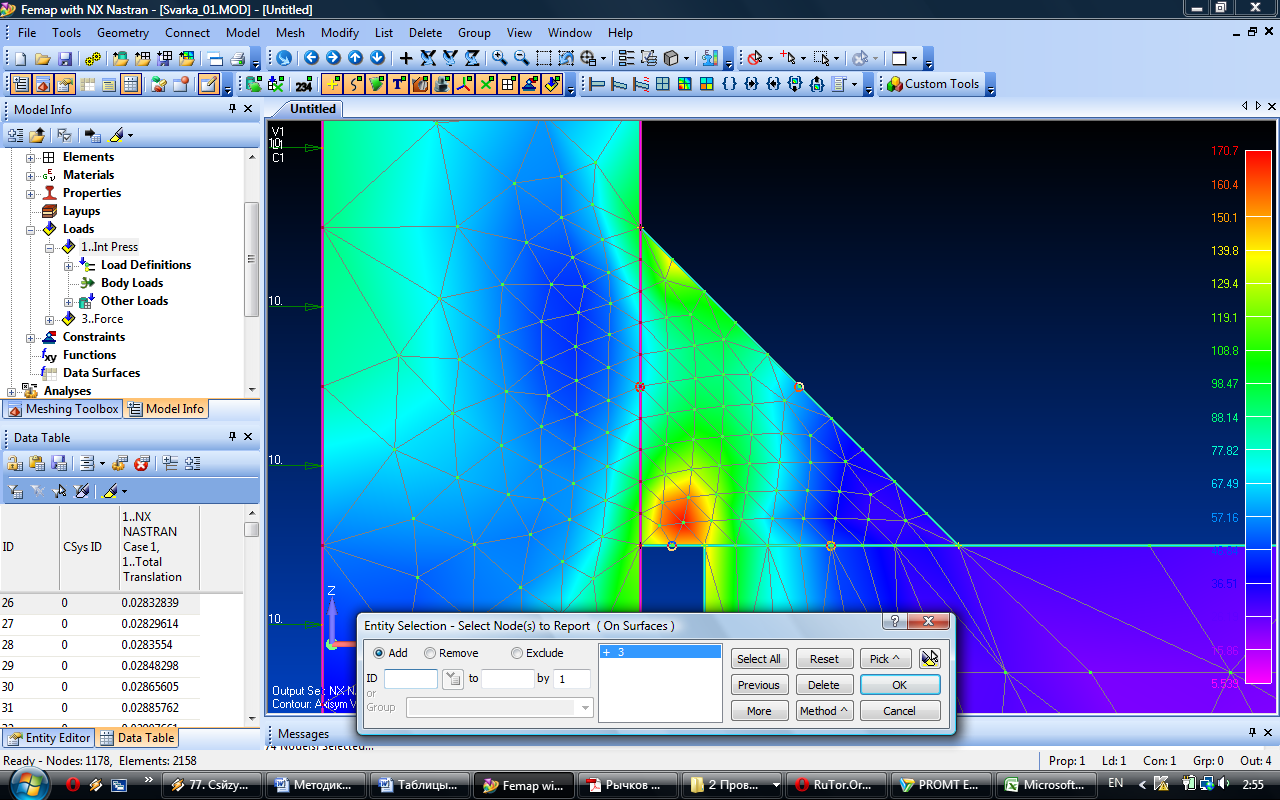This screenshot has width=1280, height=800.
Task: Click the Pan Right arrow icon
Action: (x=333, y=59)
